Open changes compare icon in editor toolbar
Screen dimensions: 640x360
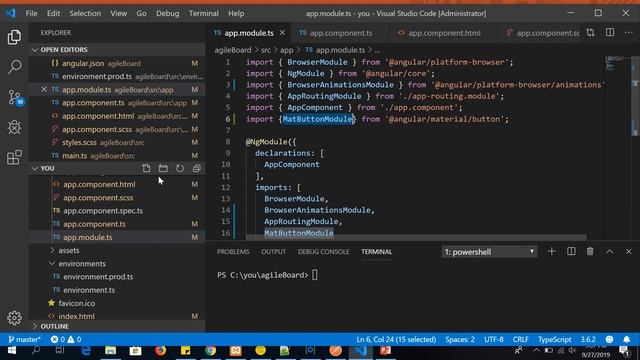[x=590, y=33]
